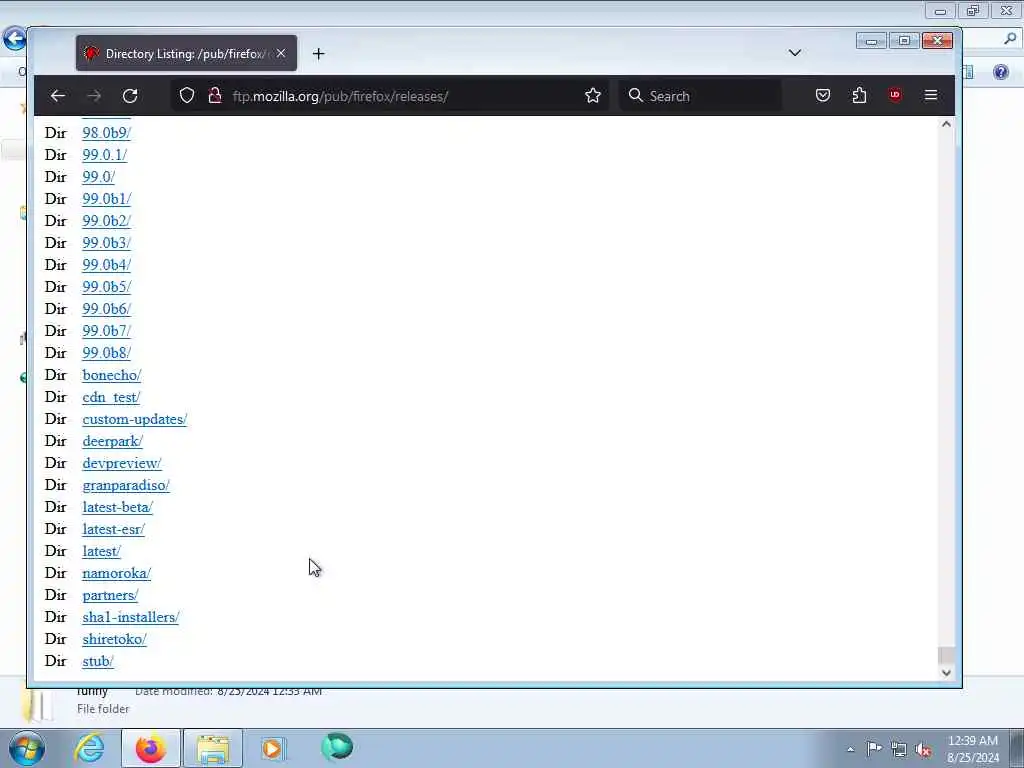Open Windows Explorer from the taskbar
Screen dimensions: 1024x768
coord(213,748)
